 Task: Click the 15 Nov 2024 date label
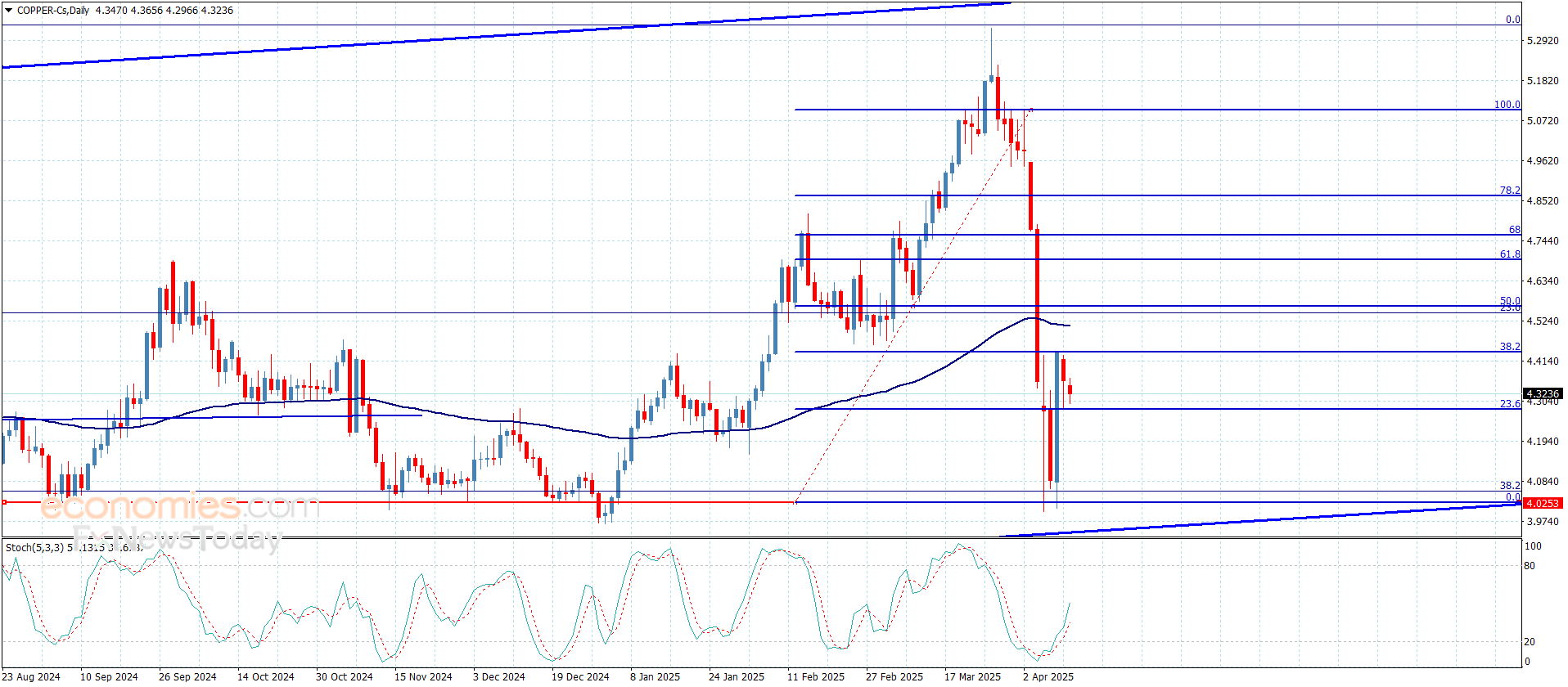coord(423,677)
